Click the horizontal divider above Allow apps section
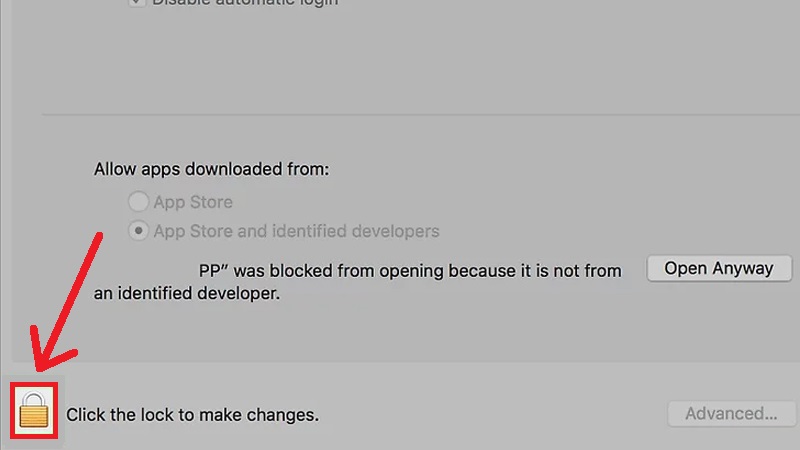800x450 pixels. tap(421, 115)
